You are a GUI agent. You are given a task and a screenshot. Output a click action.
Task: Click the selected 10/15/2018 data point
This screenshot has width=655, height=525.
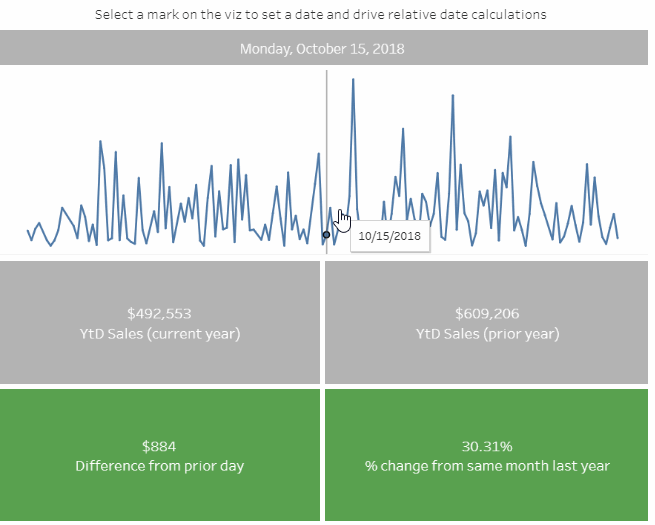326,235
